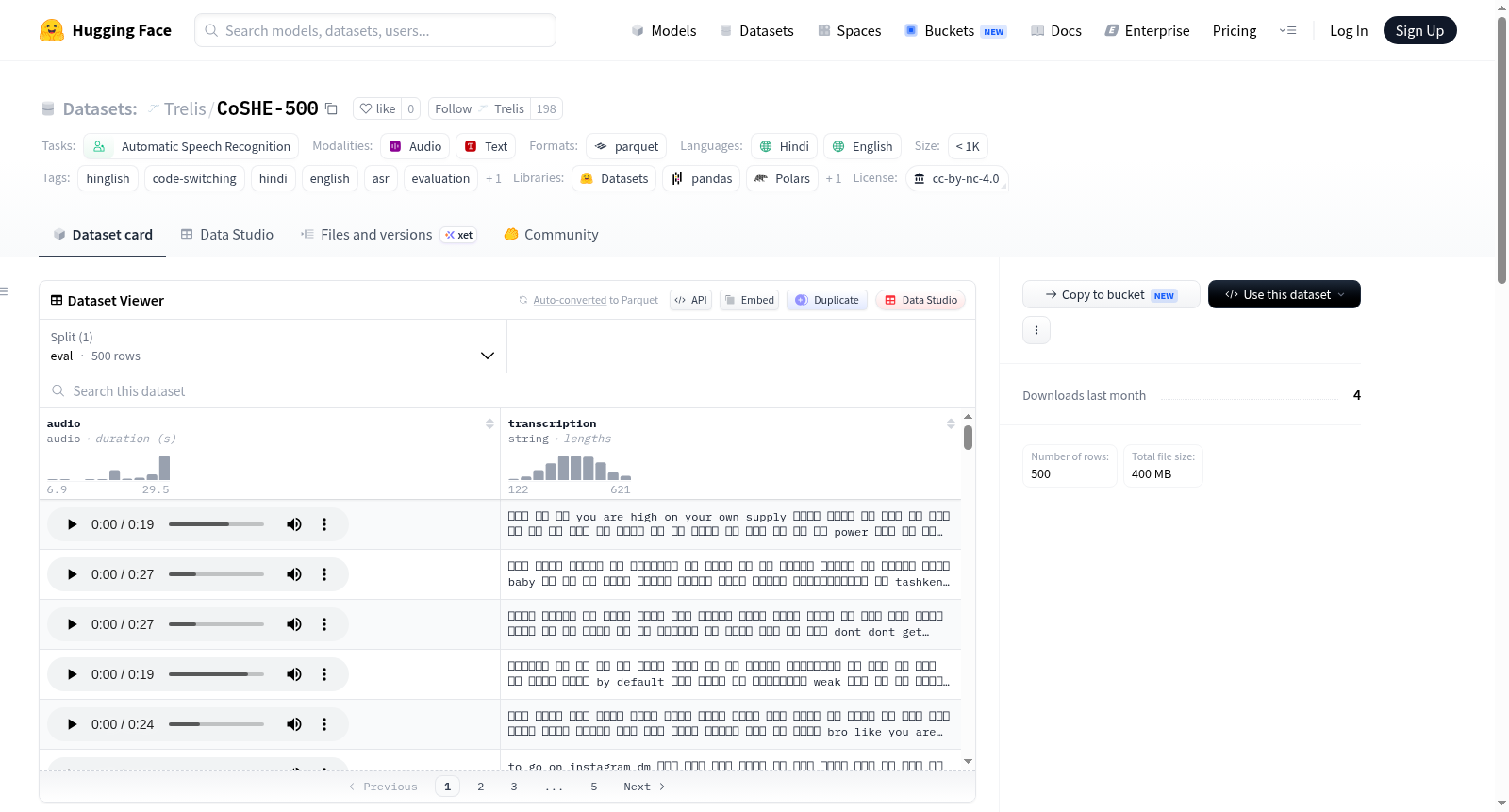Image resolution: width=1509 pixels, height=812 pixels.
Task: Sort by the audio column
Action: [489, 424]
